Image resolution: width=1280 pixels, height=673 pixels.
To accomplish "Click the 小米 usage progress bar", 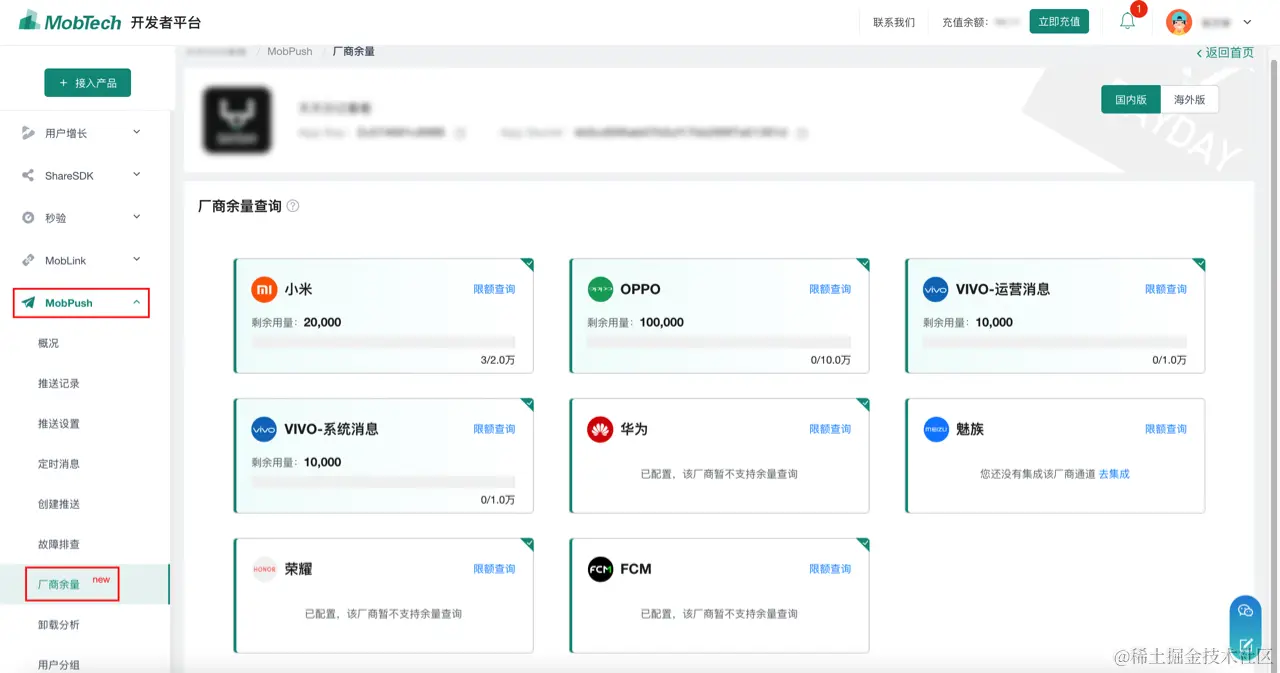I will pyautogui.click(x=383, y=342).
